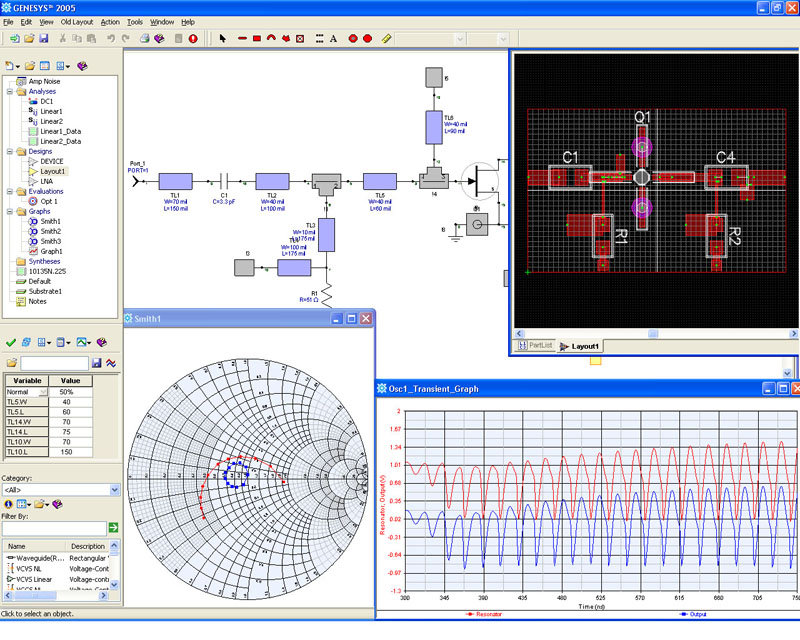Select the arrow pointer tool

pyautogui.click(x=222, y=38)
